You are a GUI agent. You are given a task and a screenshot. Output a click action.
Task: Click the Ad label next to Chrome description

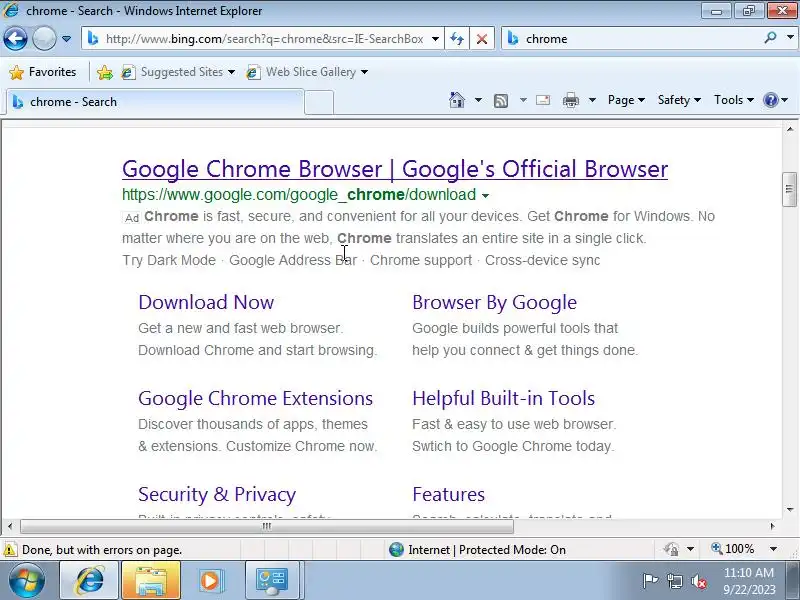pyautogui.click(x=132, y=218)
